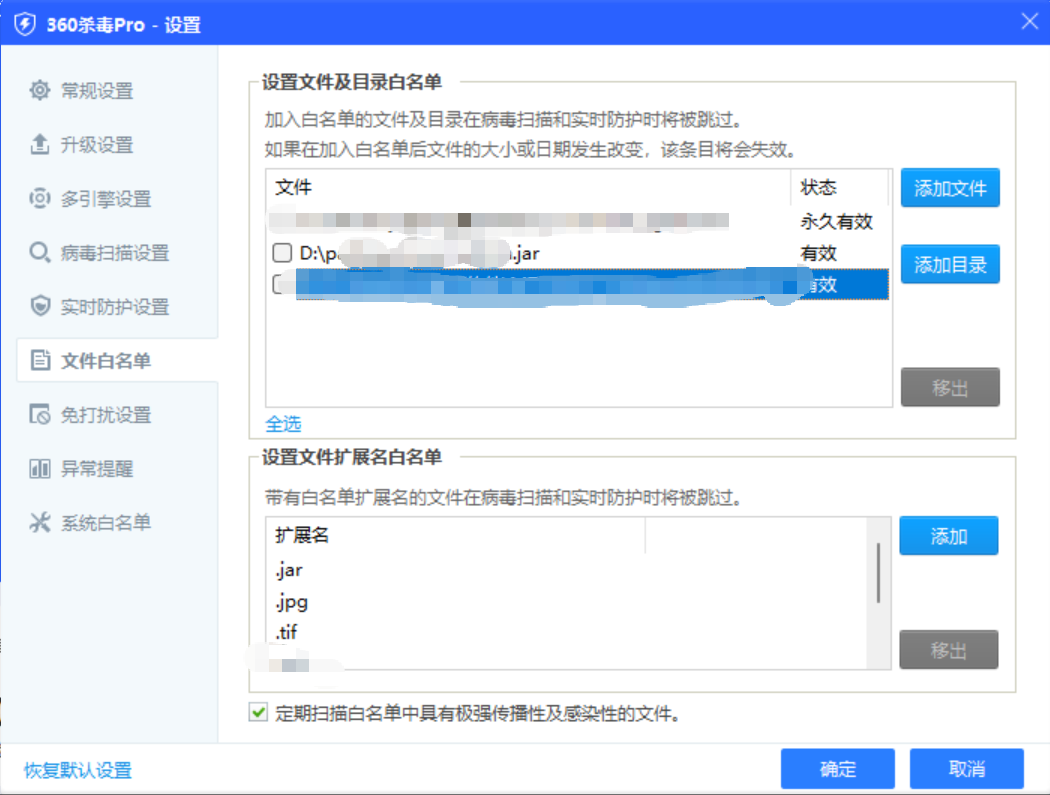Open 常规设置 via its gear icon
Viewport: 1050px width, 795px height.
tap(40, 90)
